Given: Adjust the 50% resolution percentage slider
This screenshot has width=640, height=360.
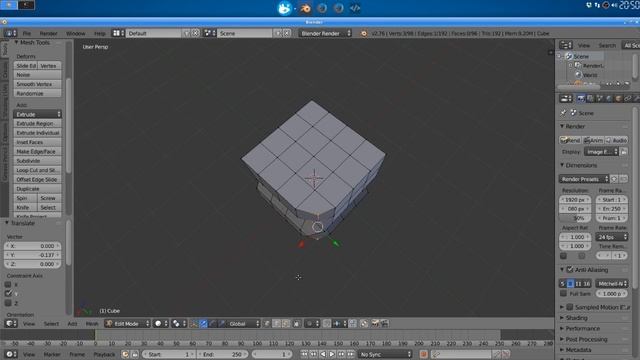Looking at the screenshot, I should (x=575, y=218).
